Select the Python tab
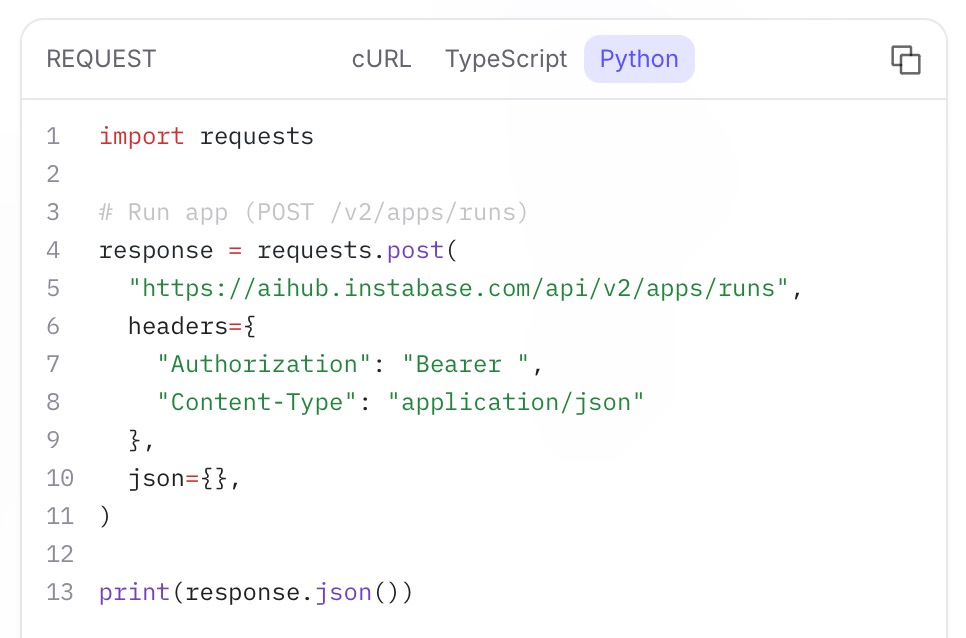966x638 pixels. [x=639, y=59]
